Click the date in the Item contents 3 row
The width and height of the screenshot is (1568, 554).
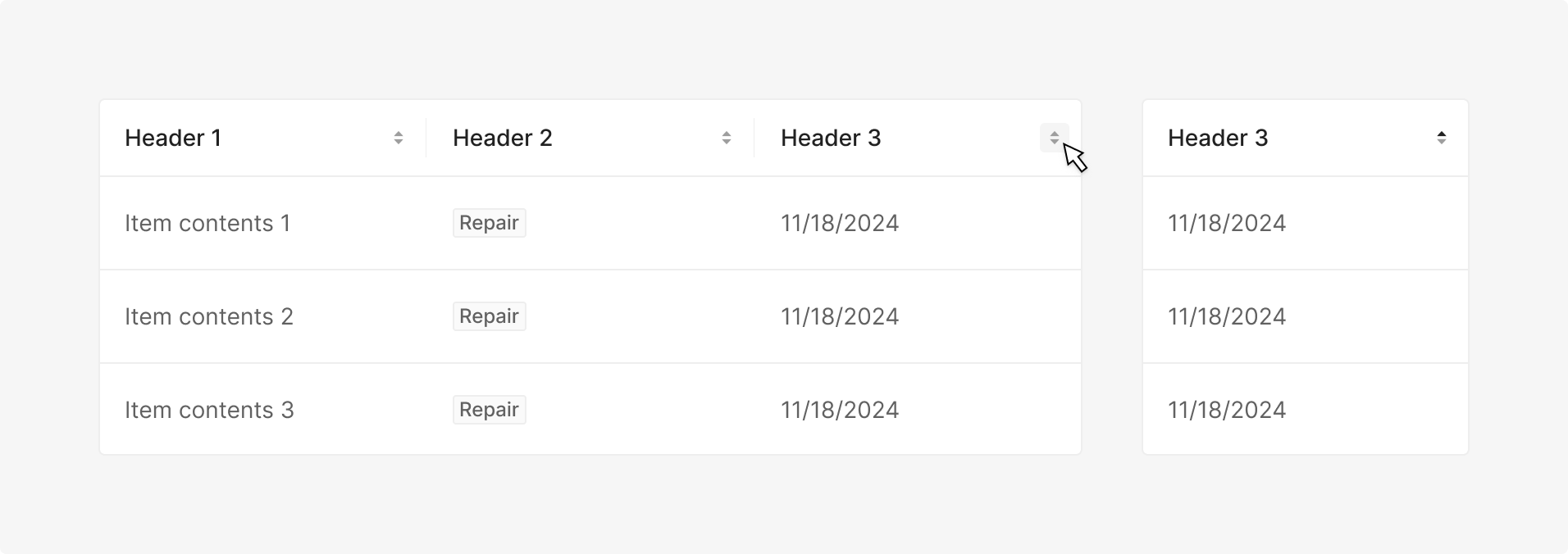tap(840, 410)
